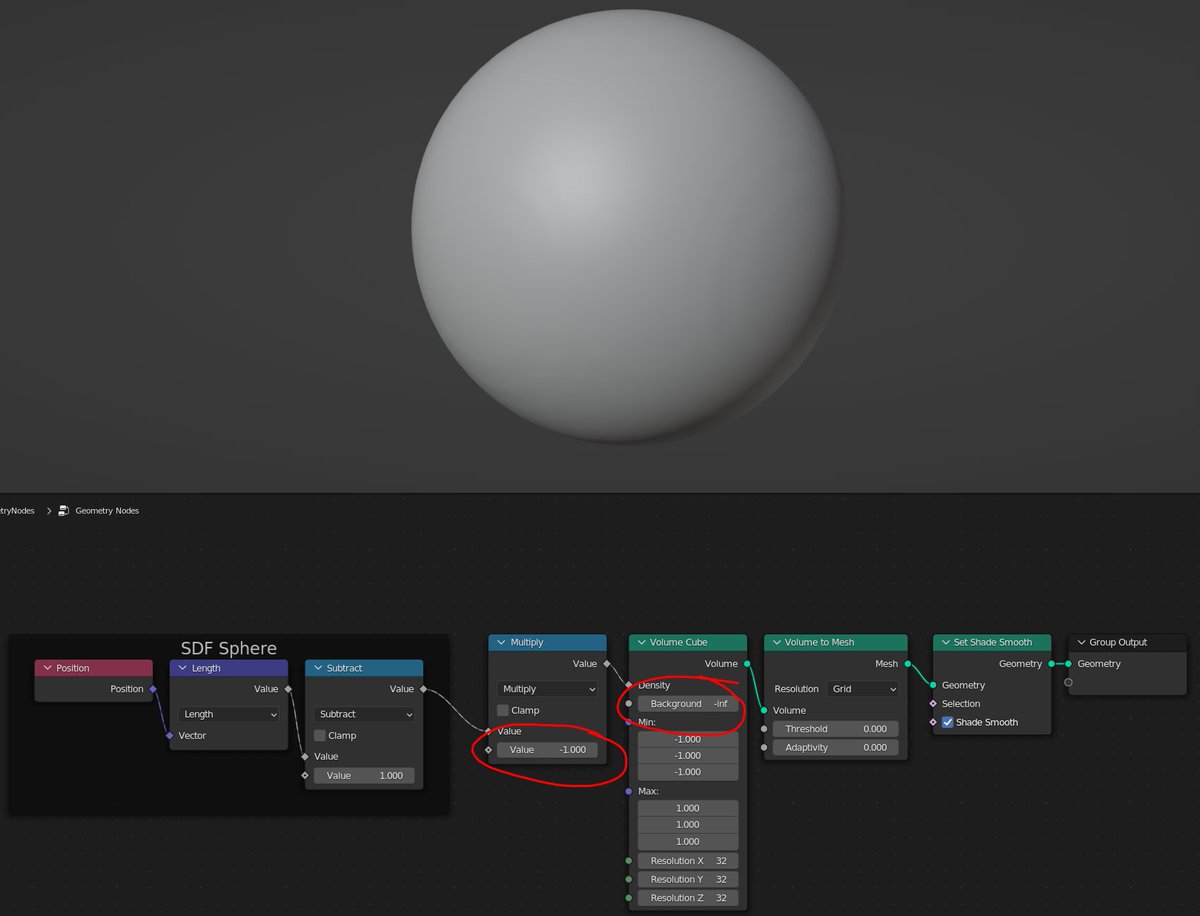Click the Volume to Mesh's Volume input socket
This screenshot has width=1200, height=916.
(764, 711)
